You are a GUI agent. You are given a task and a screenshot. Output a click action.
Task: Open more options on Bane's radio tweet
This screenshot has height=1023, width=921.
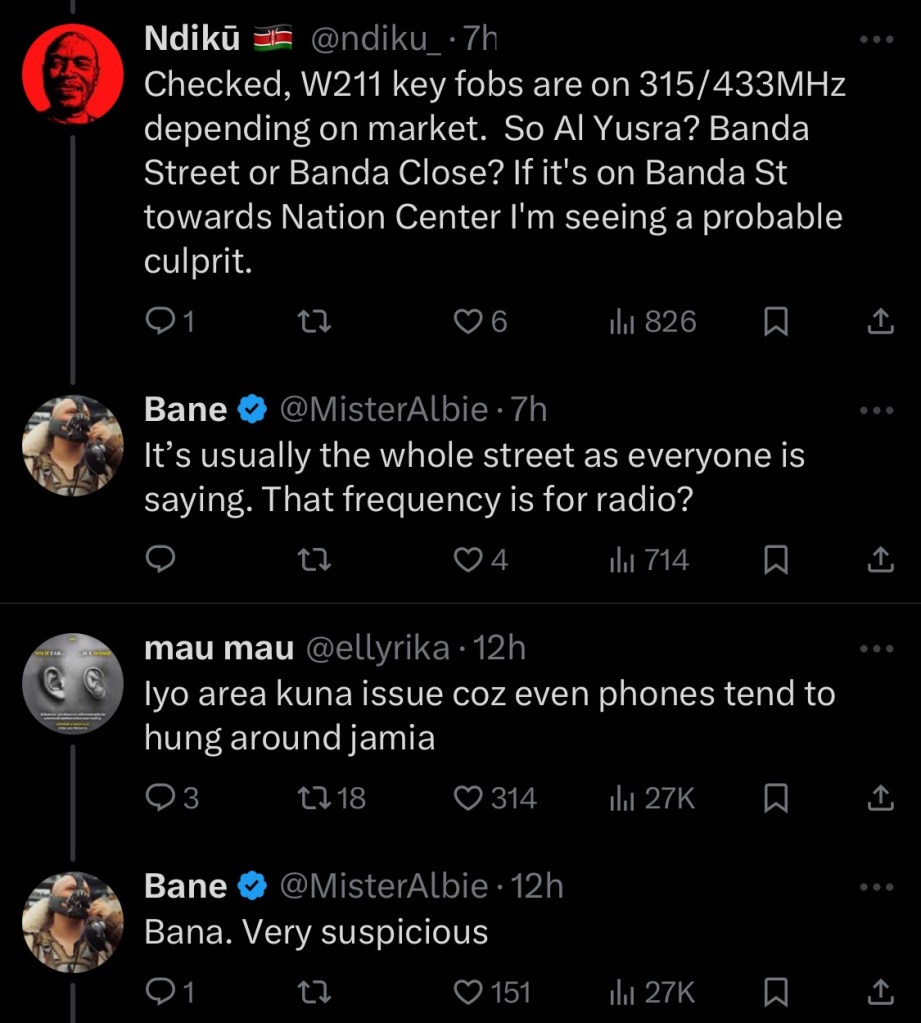(876, 410)
